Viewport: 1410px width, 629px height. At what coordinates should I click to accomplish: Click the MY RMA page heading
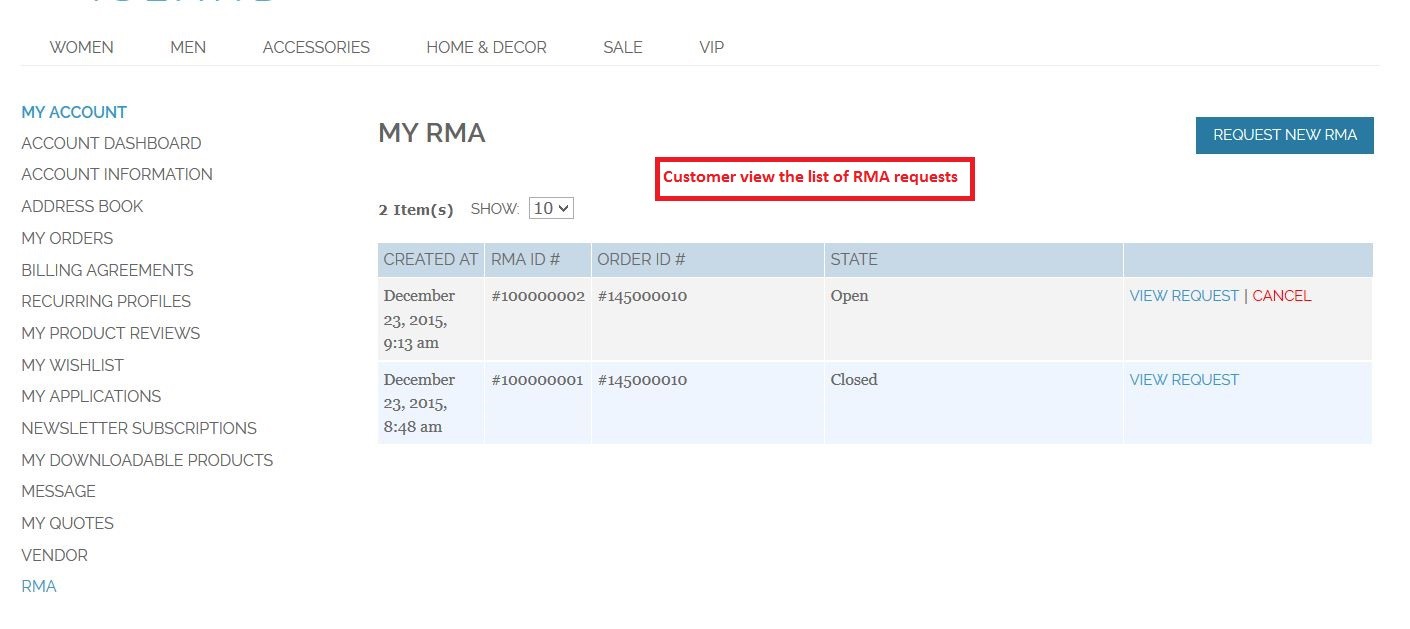[432, 133]
